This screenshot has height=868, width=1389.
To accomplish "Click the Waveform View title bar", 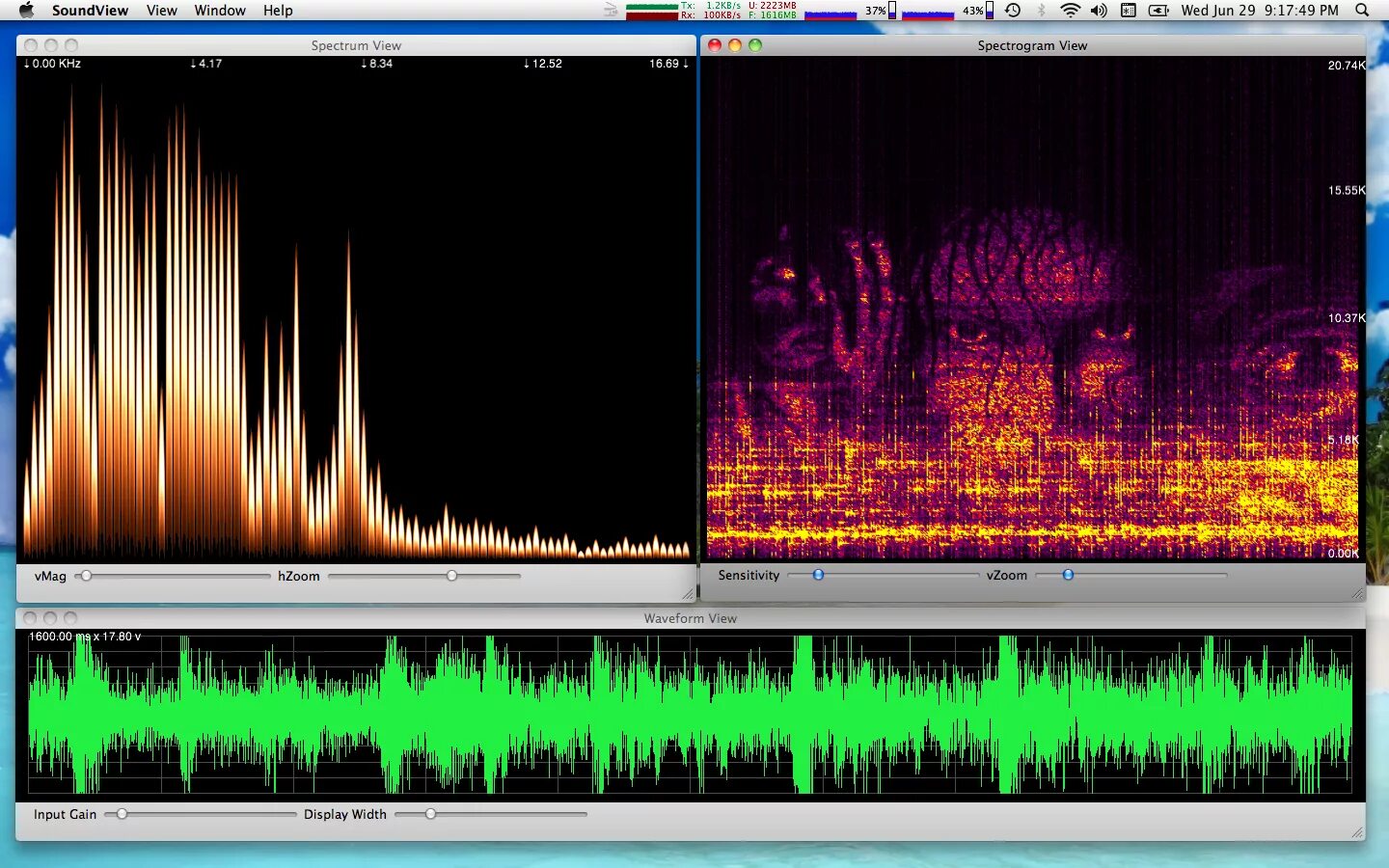I will (691, 618).
